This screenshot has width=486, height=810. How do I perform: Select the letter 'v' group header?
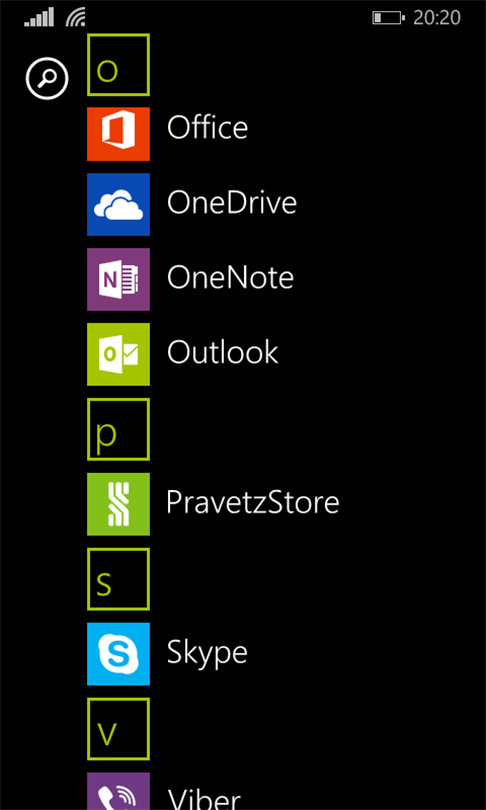(118, 729)
